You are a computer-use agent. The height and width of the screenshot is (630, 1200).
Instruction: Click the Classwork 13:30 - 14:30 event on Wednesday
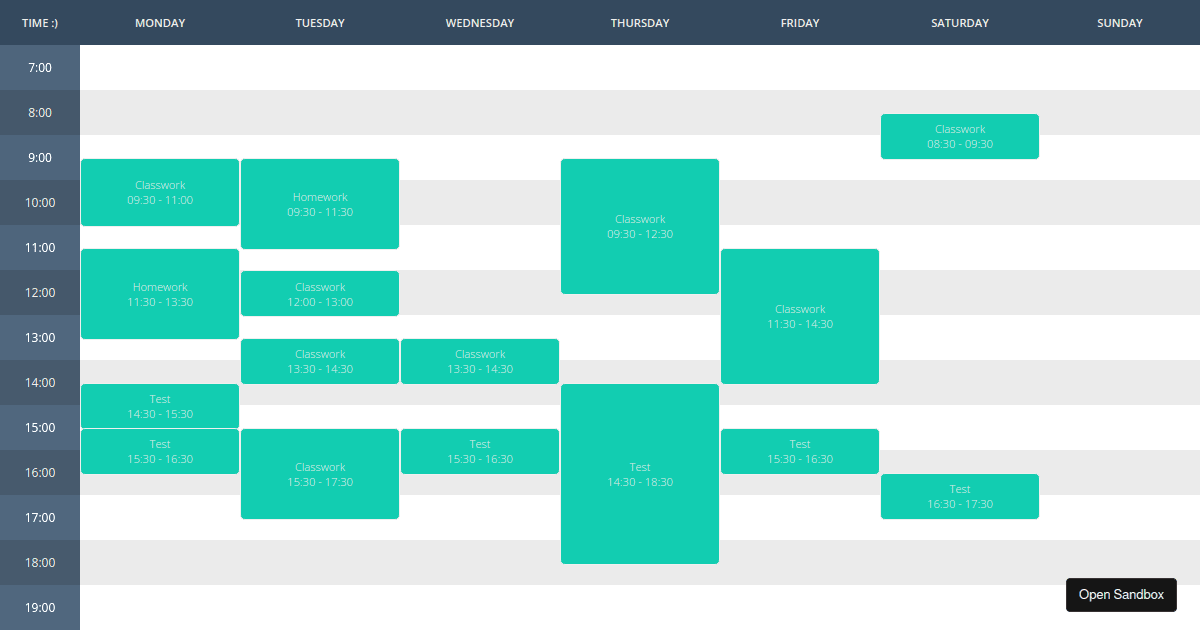tap(479, 360)
